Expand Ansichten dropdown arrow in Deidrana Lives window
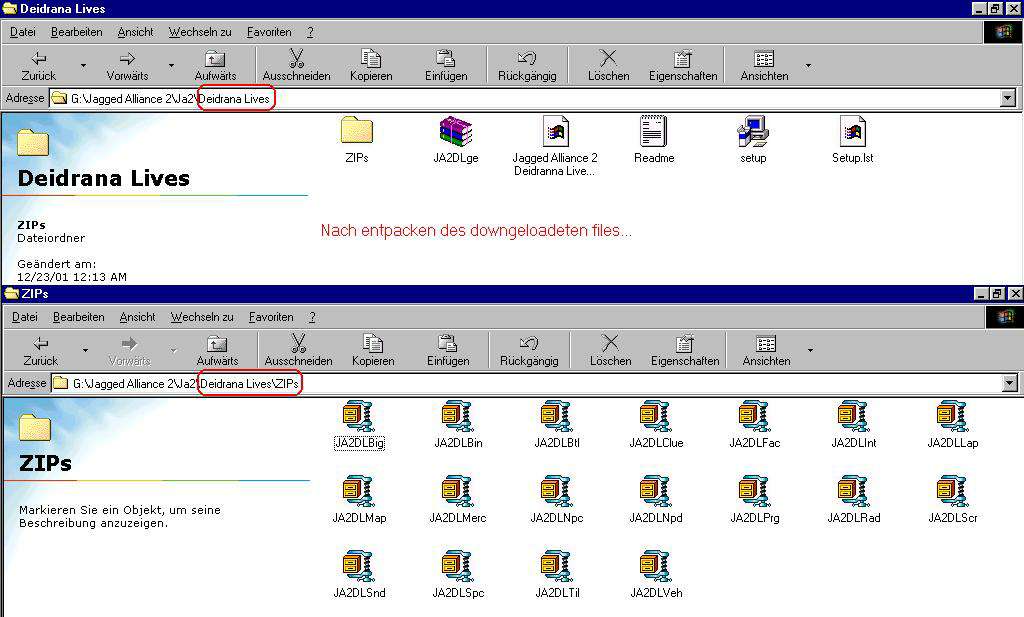The image size is (1024, 617). point(808,66)
